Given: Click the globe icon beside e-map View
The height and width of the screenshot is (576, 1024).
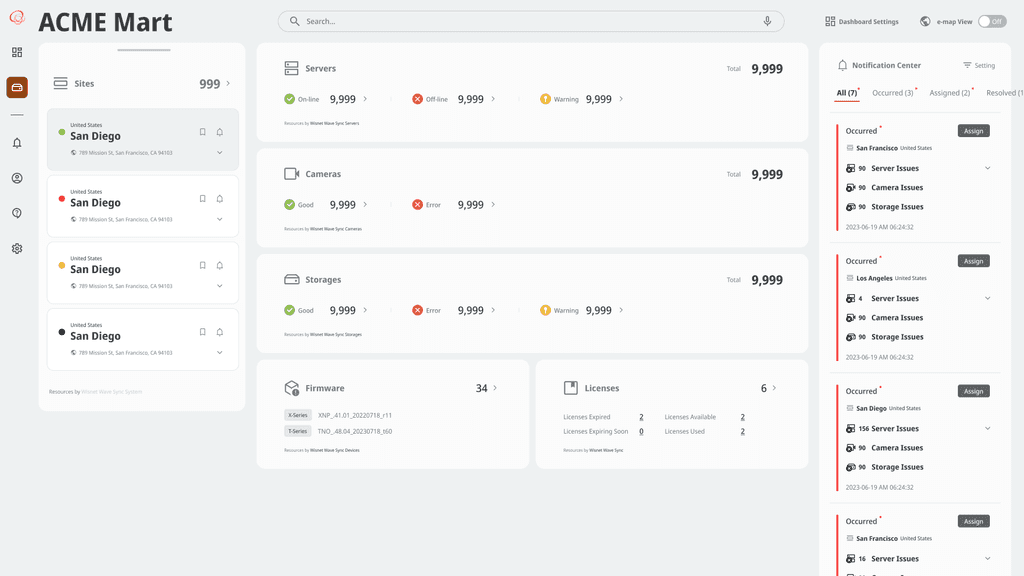Looking at the screenshot, I should pos(925,22).
